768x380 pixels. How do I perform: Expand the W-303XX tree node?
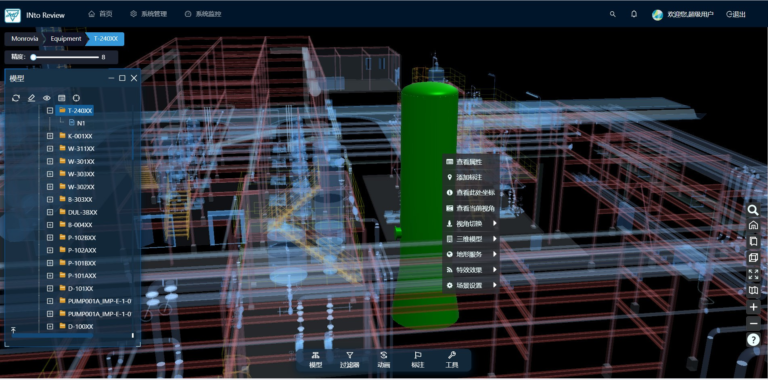pos(50,174)
